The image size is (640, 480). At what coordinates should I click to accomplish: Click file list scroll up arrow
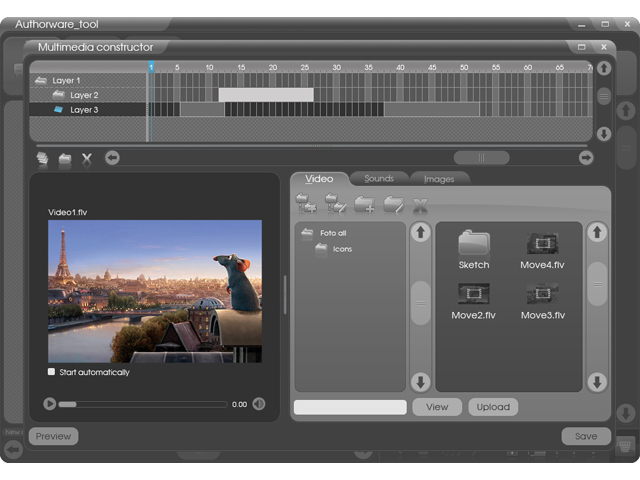pyautogui.click(x=597, y=233)
